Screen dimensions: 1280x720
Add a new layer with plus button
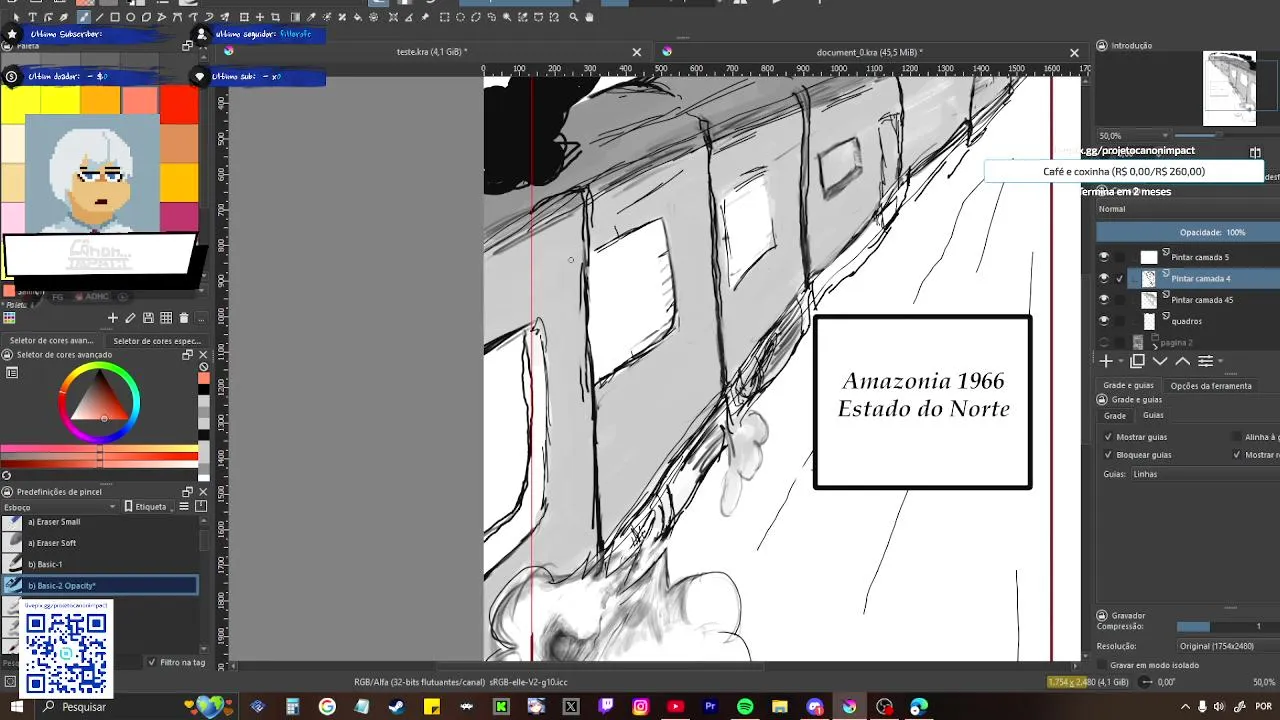[1106, 361]
